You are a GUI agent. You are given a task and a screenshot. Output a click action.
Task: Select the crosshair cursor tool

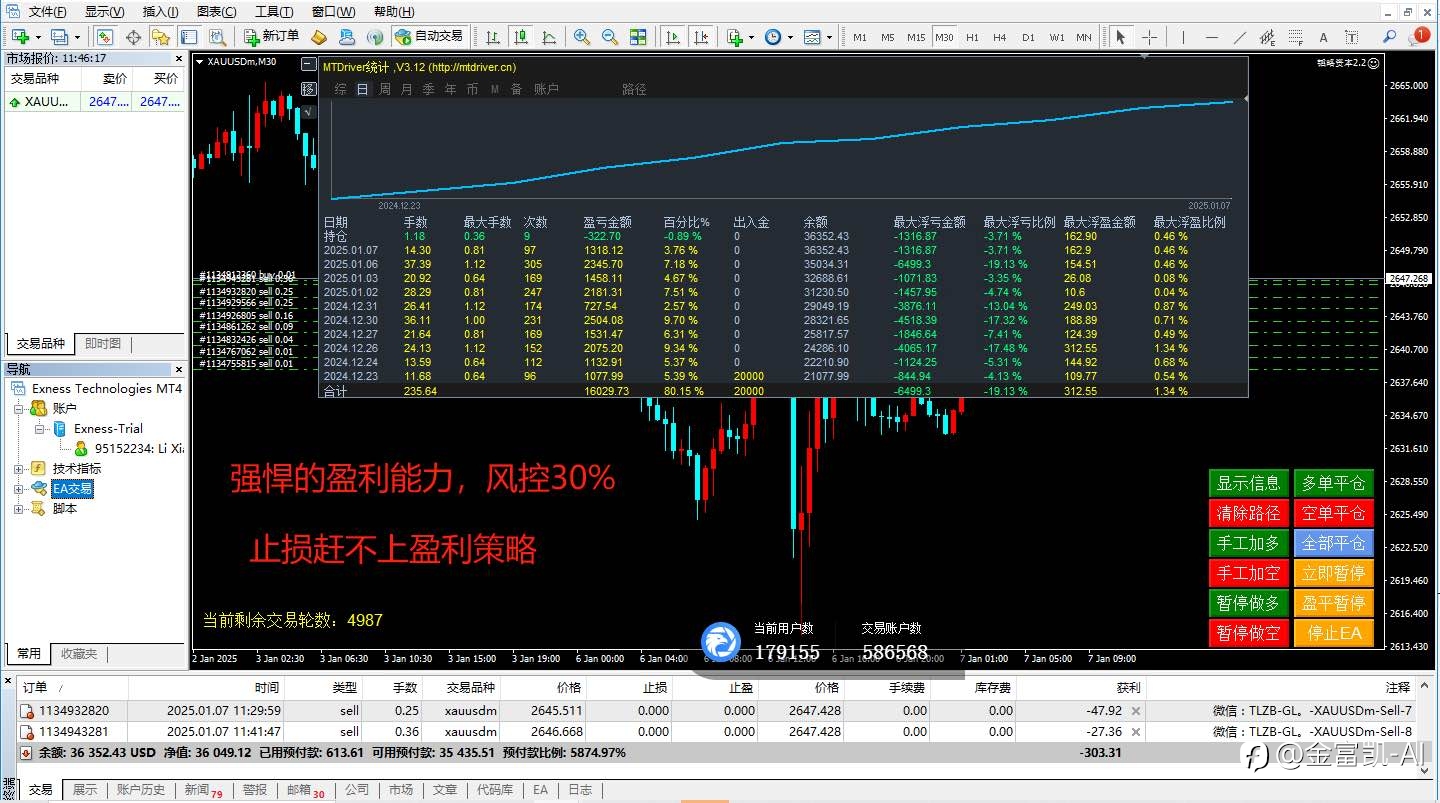[x=1149, y=37]
